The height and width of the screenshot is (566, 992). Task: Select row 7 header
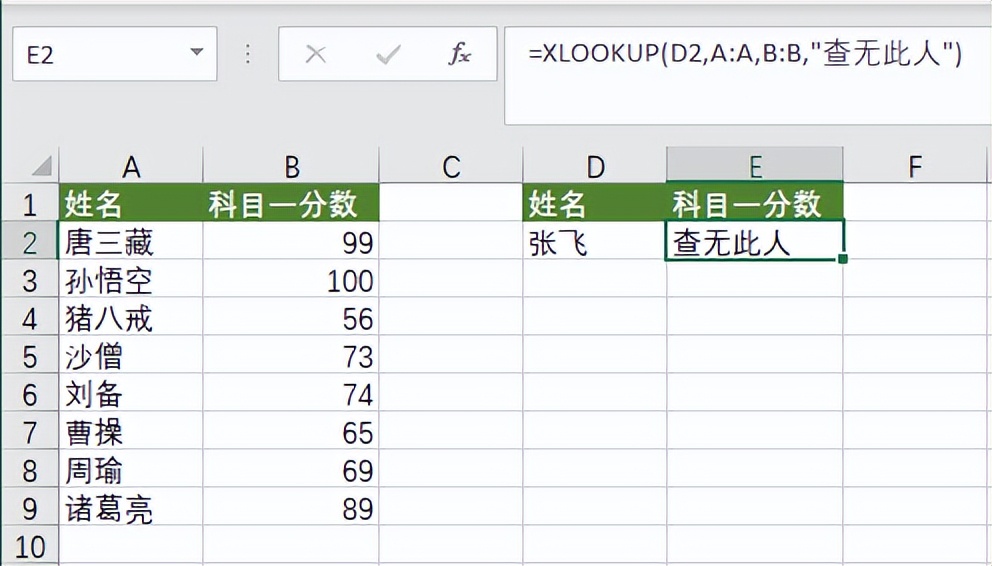pyautogui.click(x=30, y=431)
